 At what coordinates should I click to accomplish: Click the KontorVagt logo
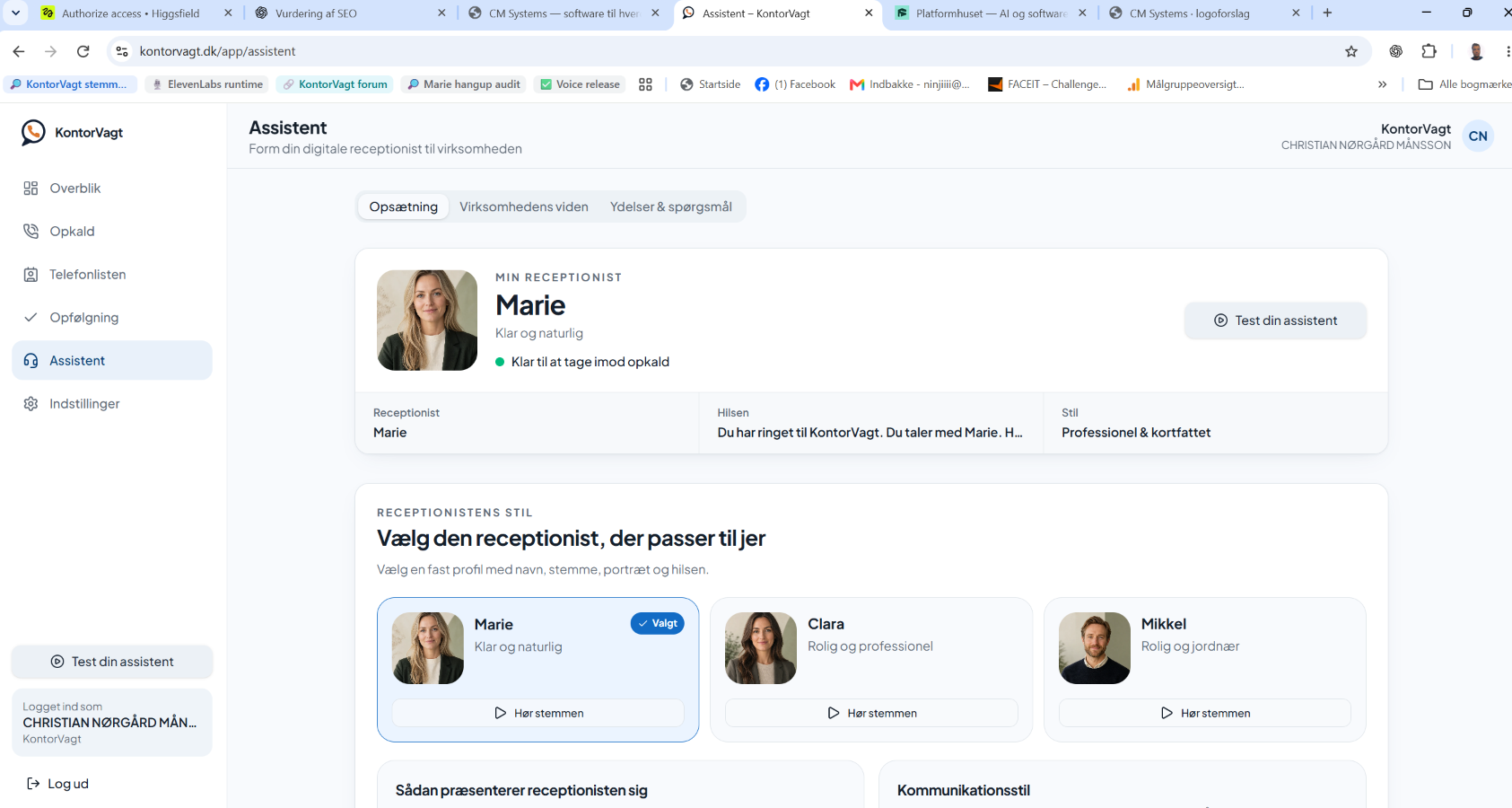click(72, 133)
